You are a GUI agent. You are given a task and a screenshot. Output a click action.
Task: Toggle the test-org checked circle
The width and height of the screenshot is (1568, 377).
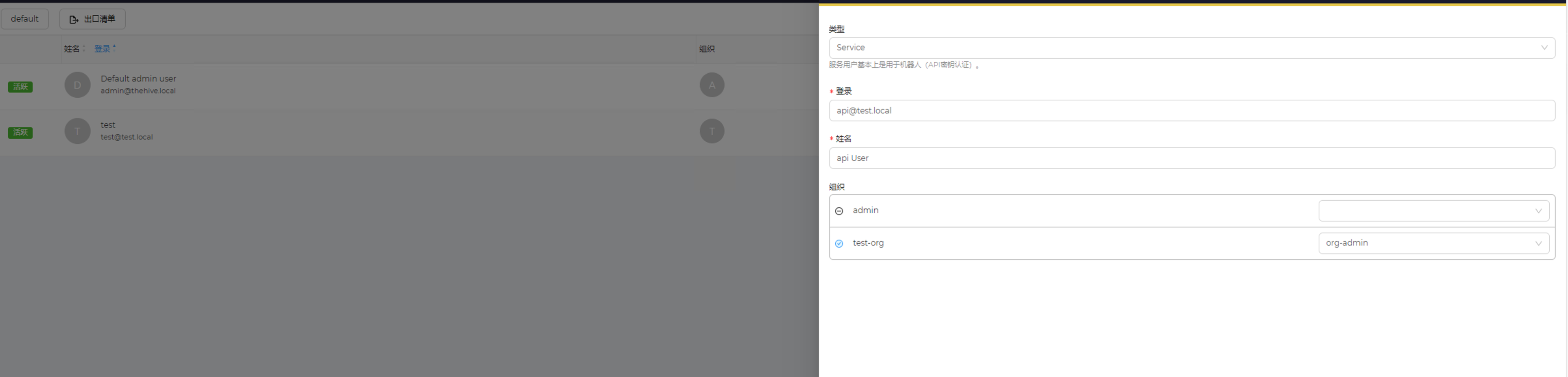(839, 243)
